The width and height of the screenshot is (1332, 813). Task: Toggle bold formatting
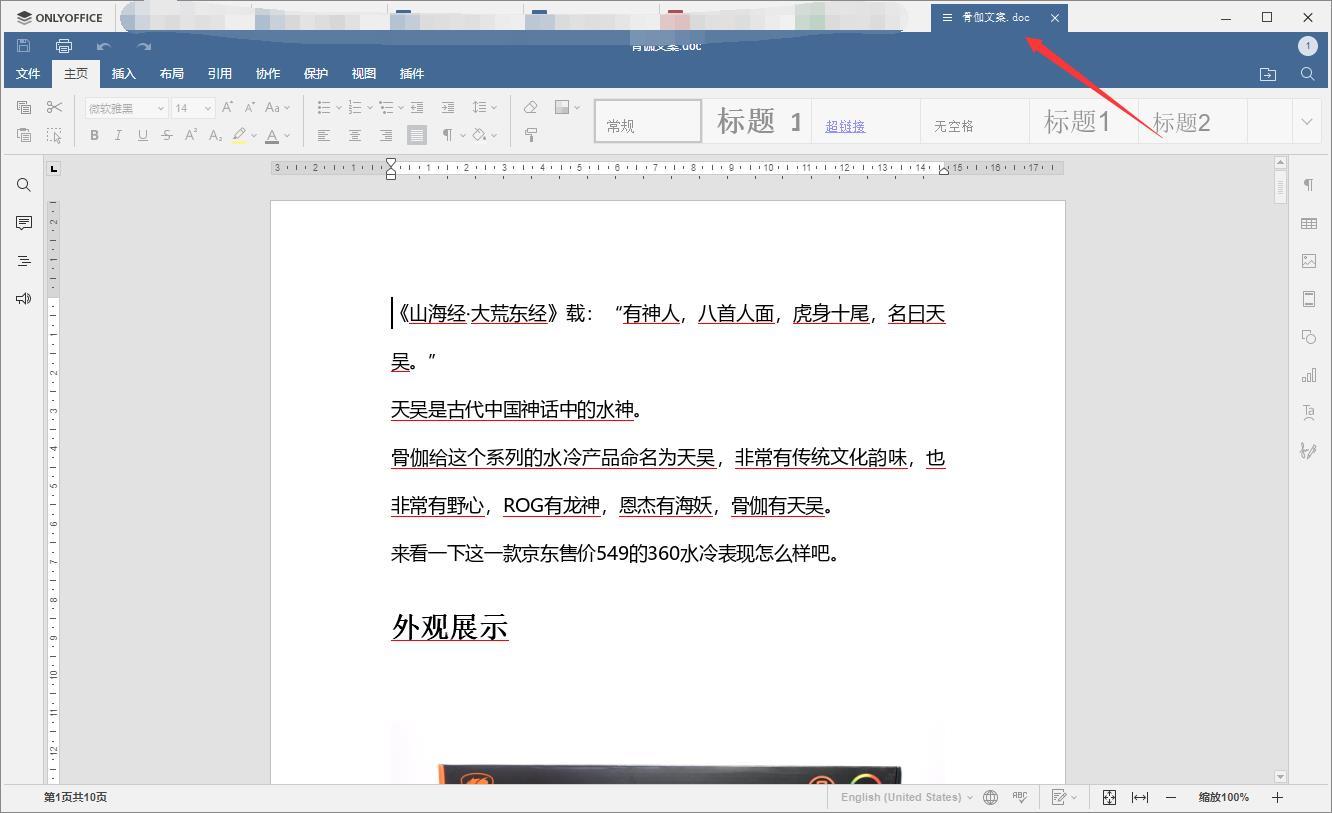(94, 135)
